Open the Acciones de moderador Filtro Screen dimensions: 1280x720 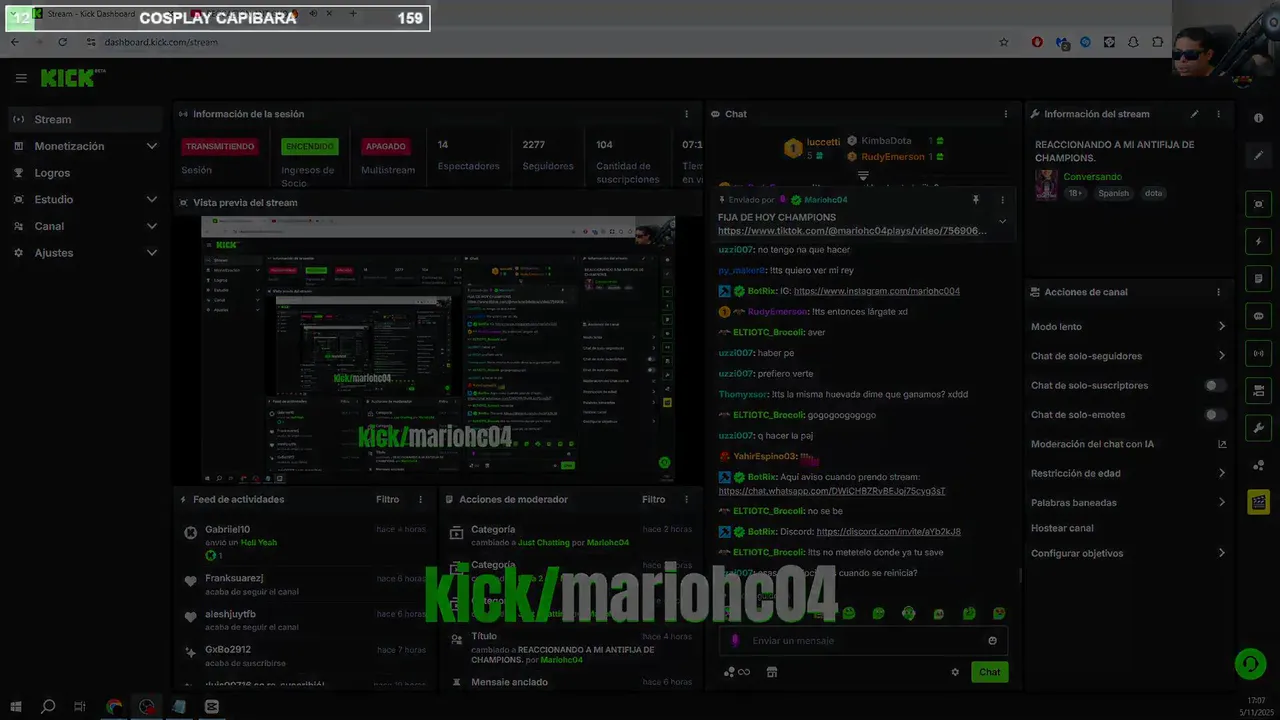[653, 499]
